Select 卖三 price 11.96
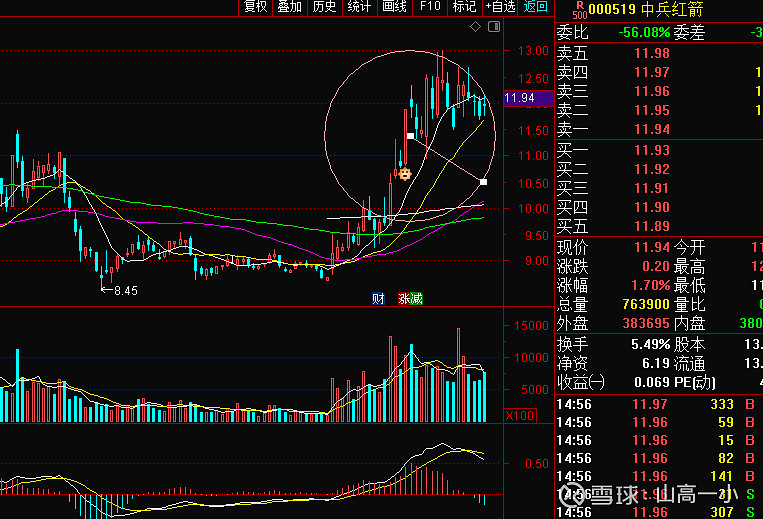 (x=652, y=91)
